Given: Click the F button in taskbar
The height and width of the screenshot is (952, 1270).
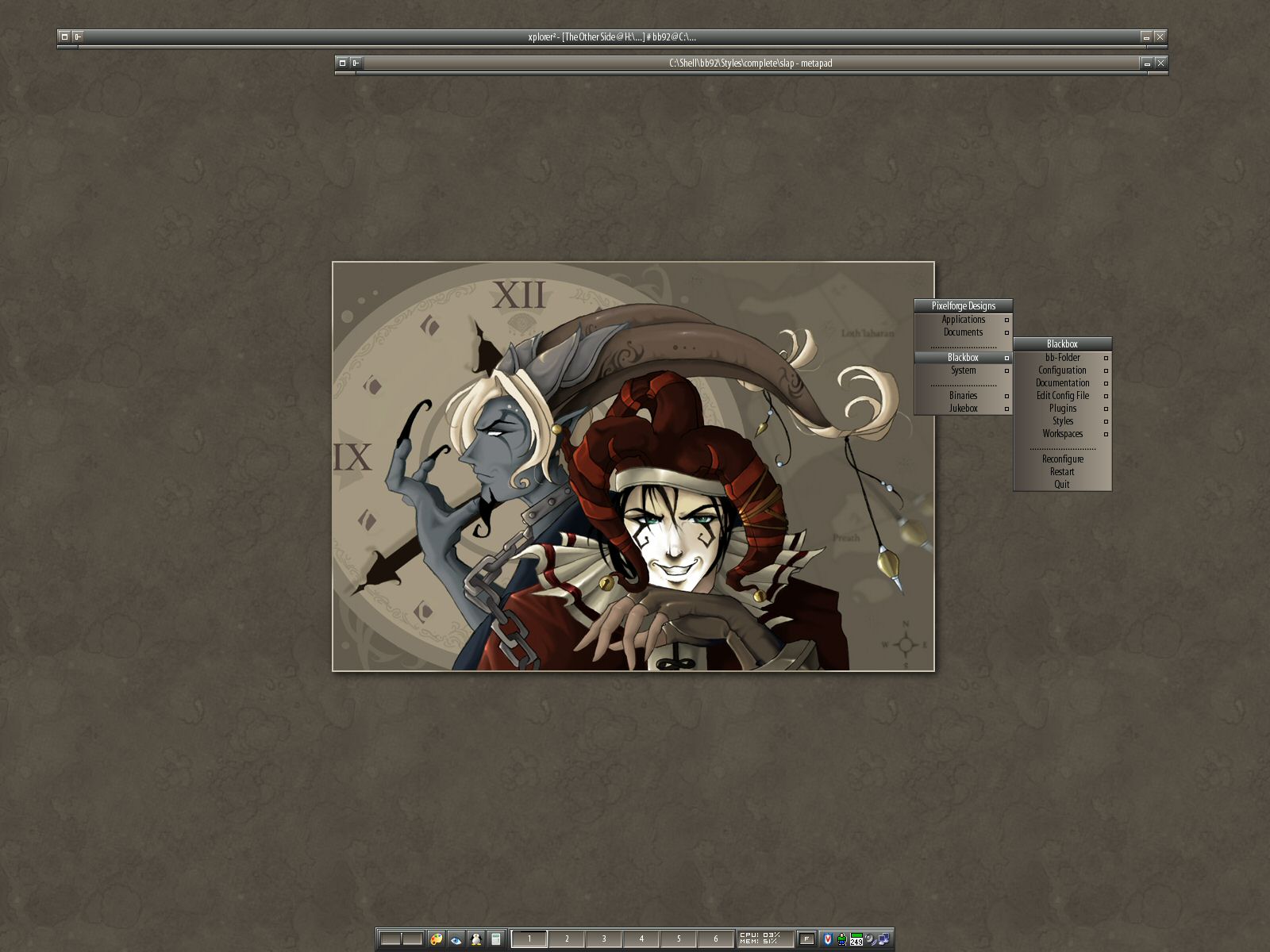Looking at the screenshot, I should tap(806, 939).
